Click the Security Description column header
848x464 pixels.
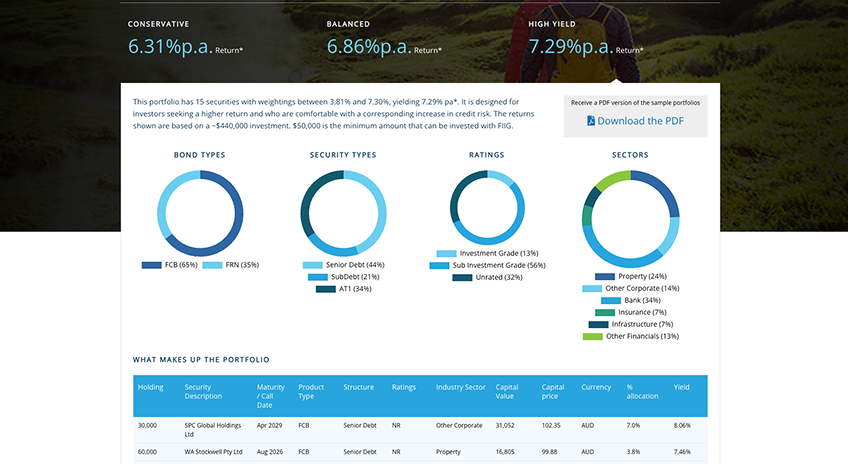[x=203, y=392]
